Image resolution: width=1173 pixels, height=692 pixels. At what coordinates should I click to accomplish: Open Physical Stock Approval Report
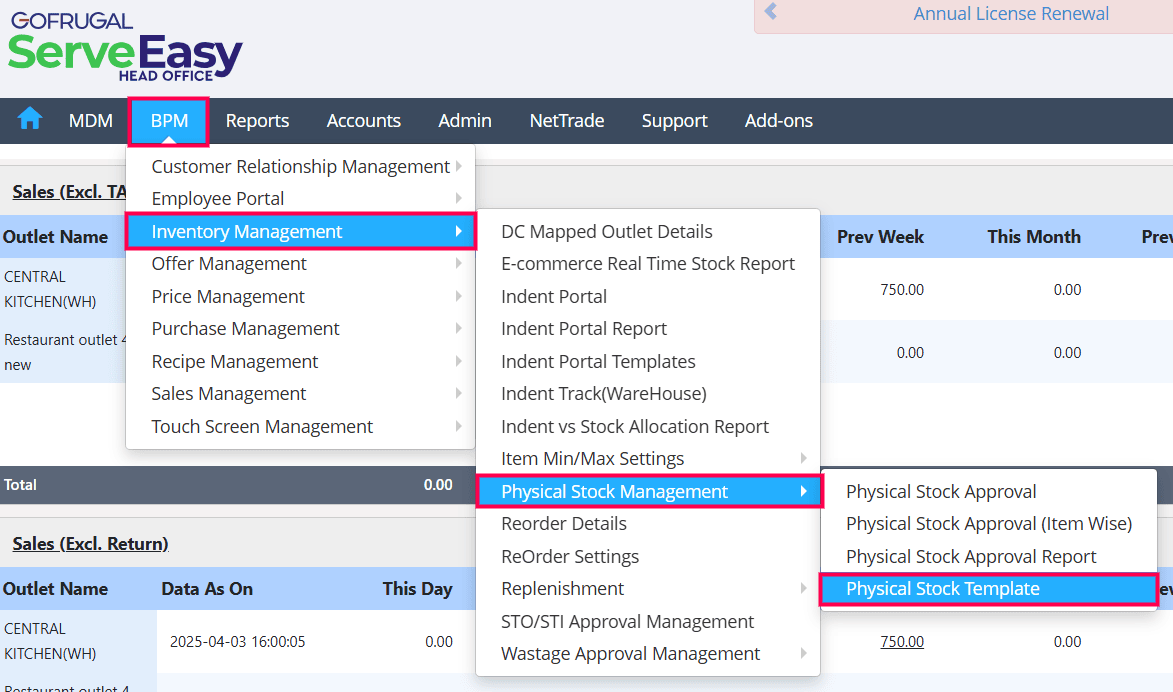coord(971,556)
